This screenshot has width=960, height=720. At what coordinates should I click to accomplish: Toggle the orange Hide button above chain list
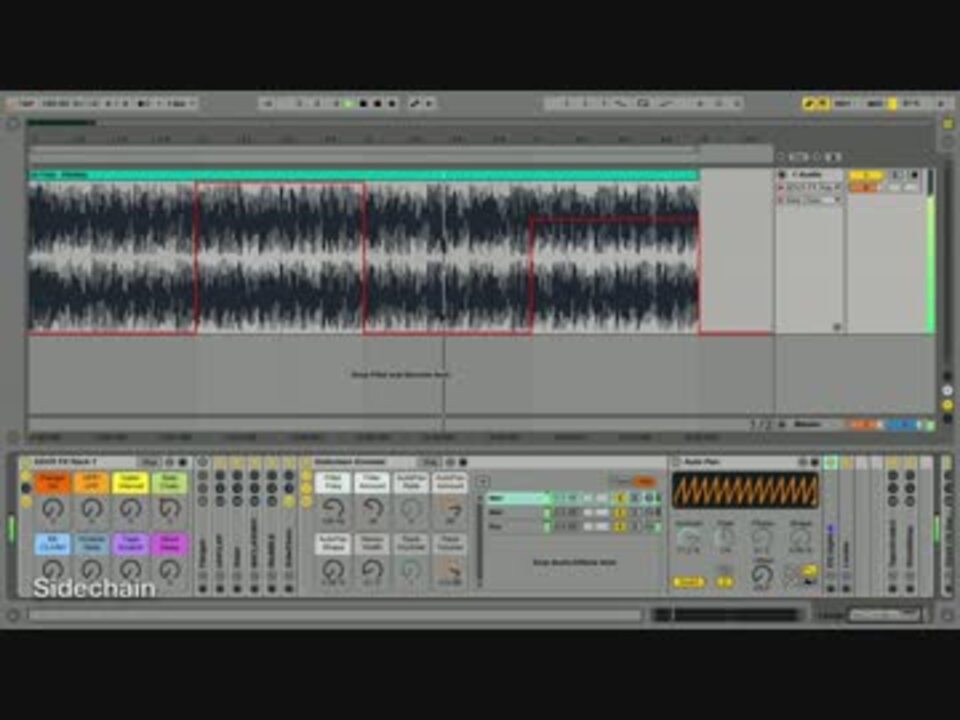coord(643,481)
